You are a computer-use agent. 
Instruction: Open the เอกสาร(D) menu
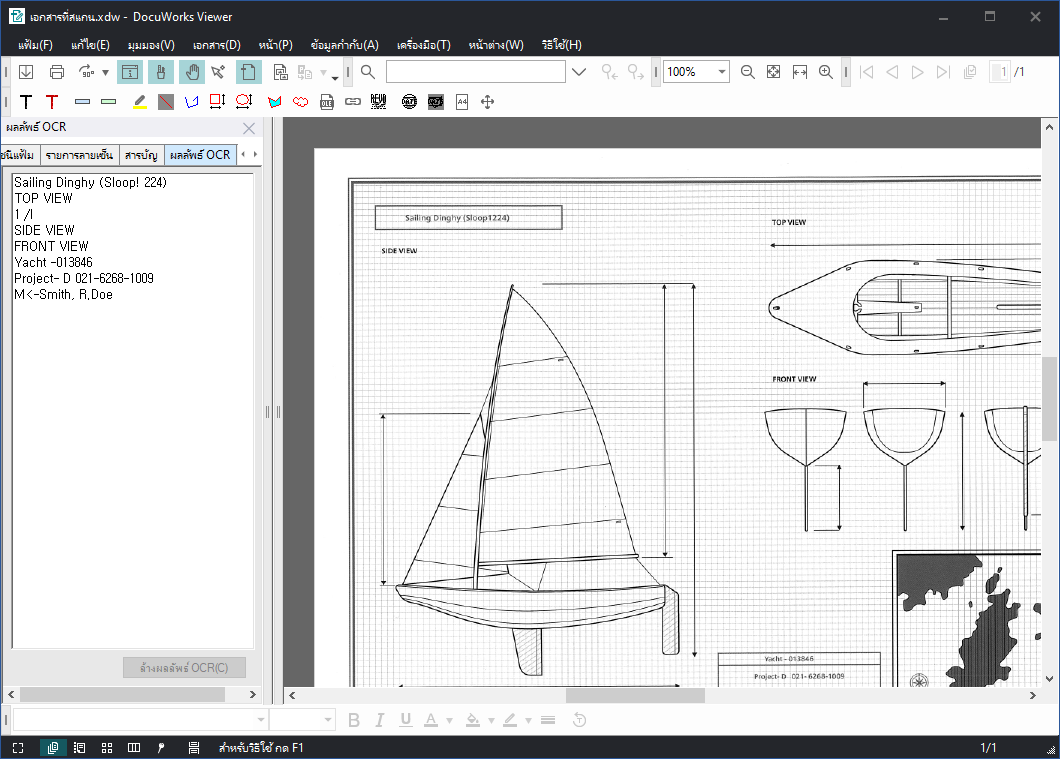pos(216,45)
